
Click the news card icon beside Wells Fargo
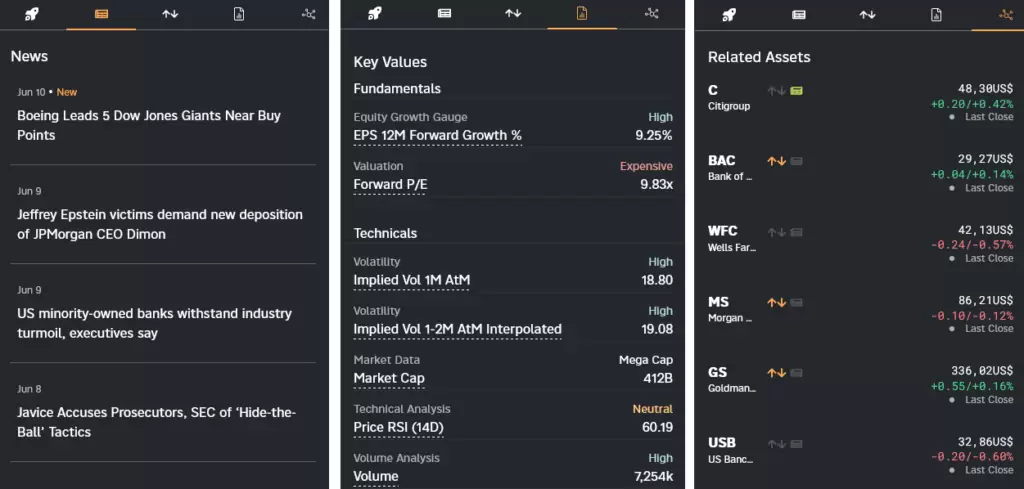(x=797, y=232)
